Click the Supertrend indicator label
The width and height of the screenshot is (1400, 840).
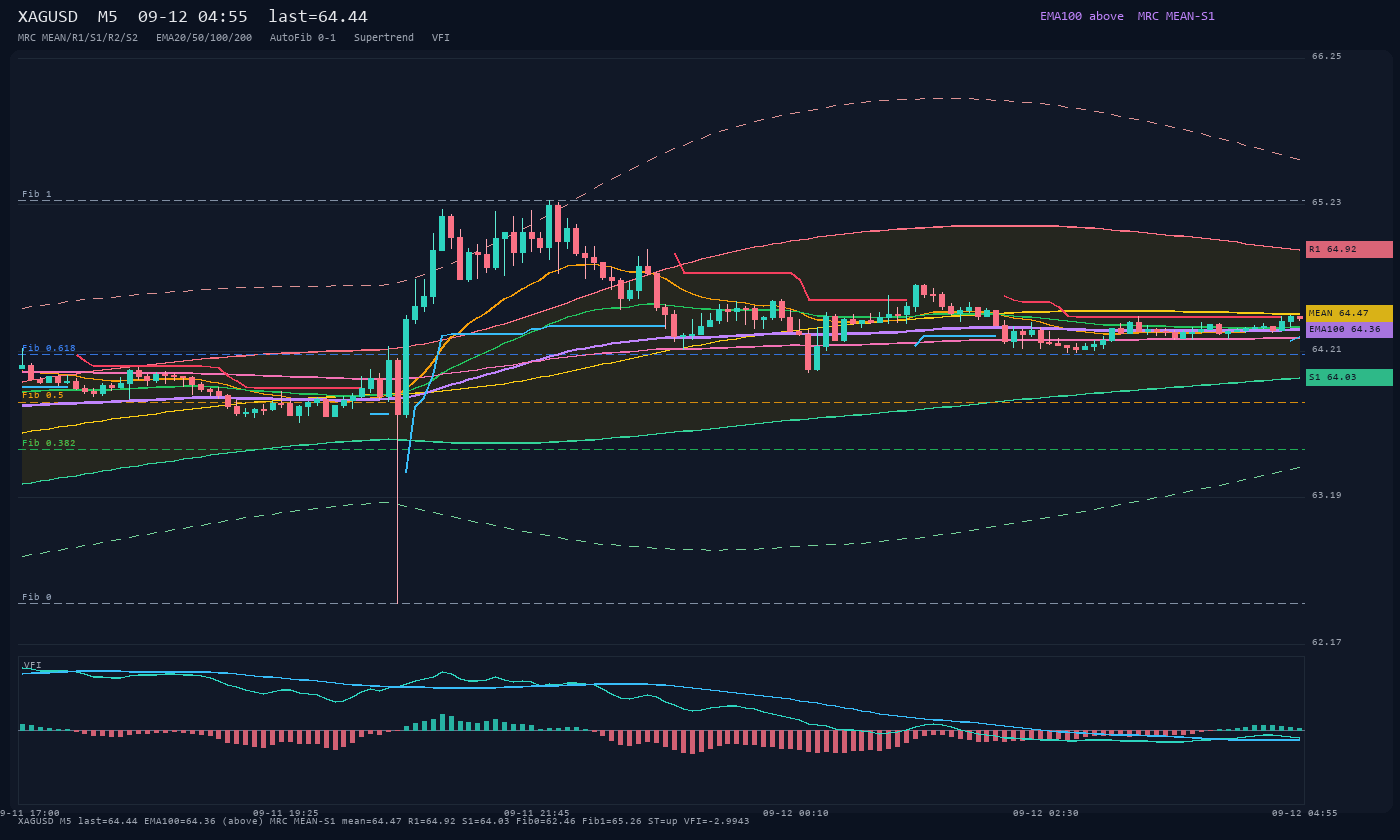pyautogui.click(x=384, y=38)
